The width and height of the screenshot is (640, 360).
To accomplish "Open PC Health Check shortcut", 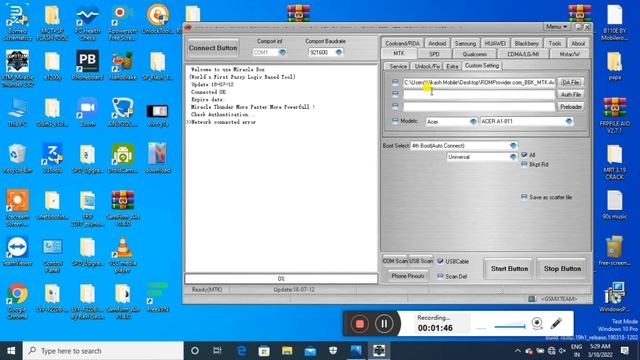I will coord(87,22).
